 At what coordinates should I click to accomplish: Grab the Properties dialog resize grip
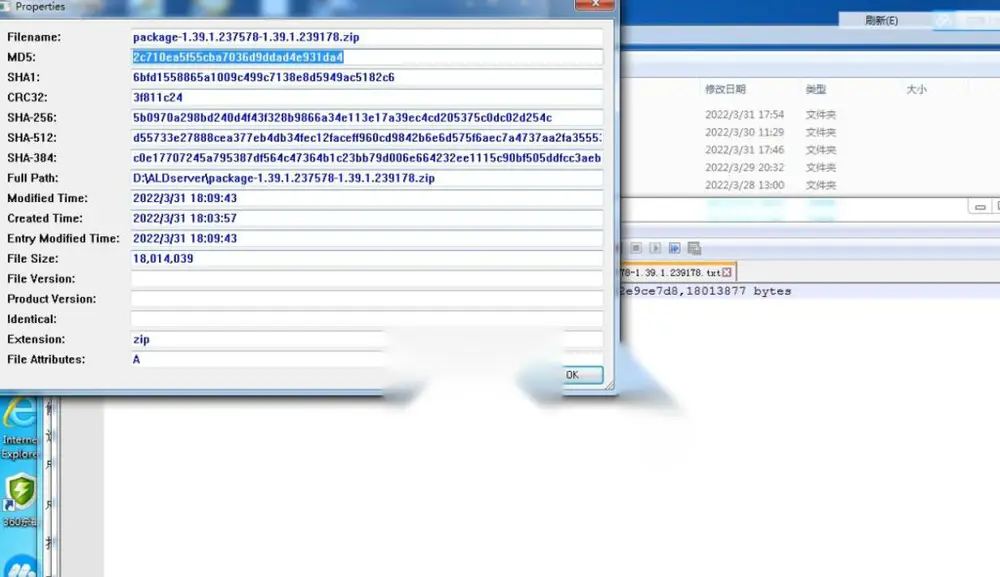point(609,384)
